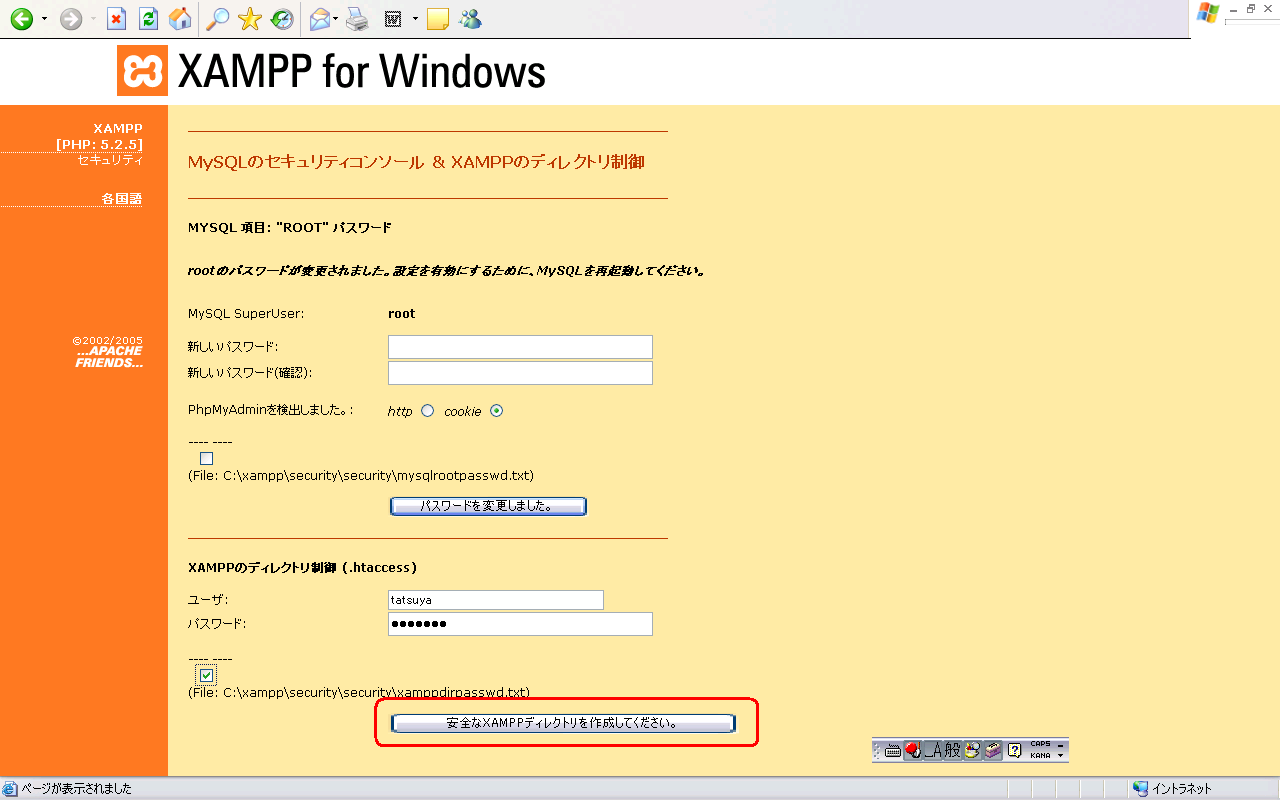Click 安全なXAMPPディレクトリを作成してください。 button
1280x800 pixels.
click(563, 723)
